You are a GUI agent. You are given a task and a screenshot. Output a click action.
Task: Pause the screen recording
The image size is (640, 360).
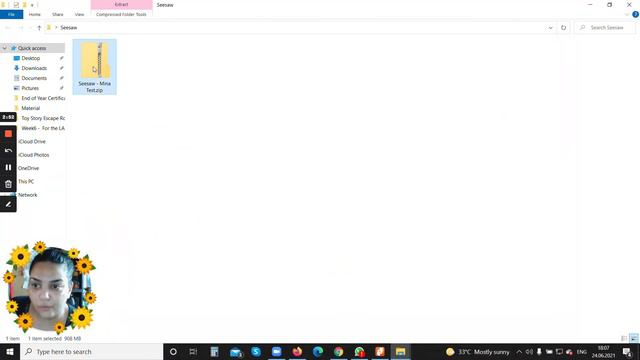(8, 167)
